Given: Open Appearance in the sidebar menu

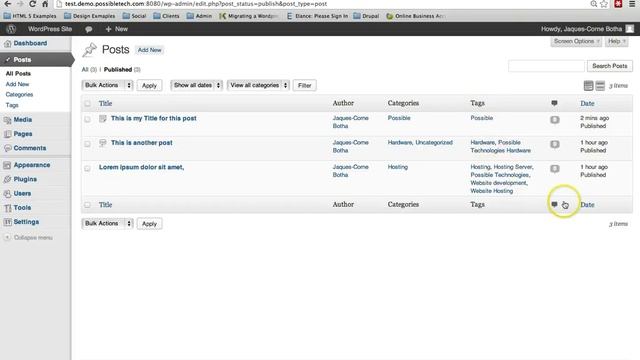Looking at the screenshot, I should (32, 165).
